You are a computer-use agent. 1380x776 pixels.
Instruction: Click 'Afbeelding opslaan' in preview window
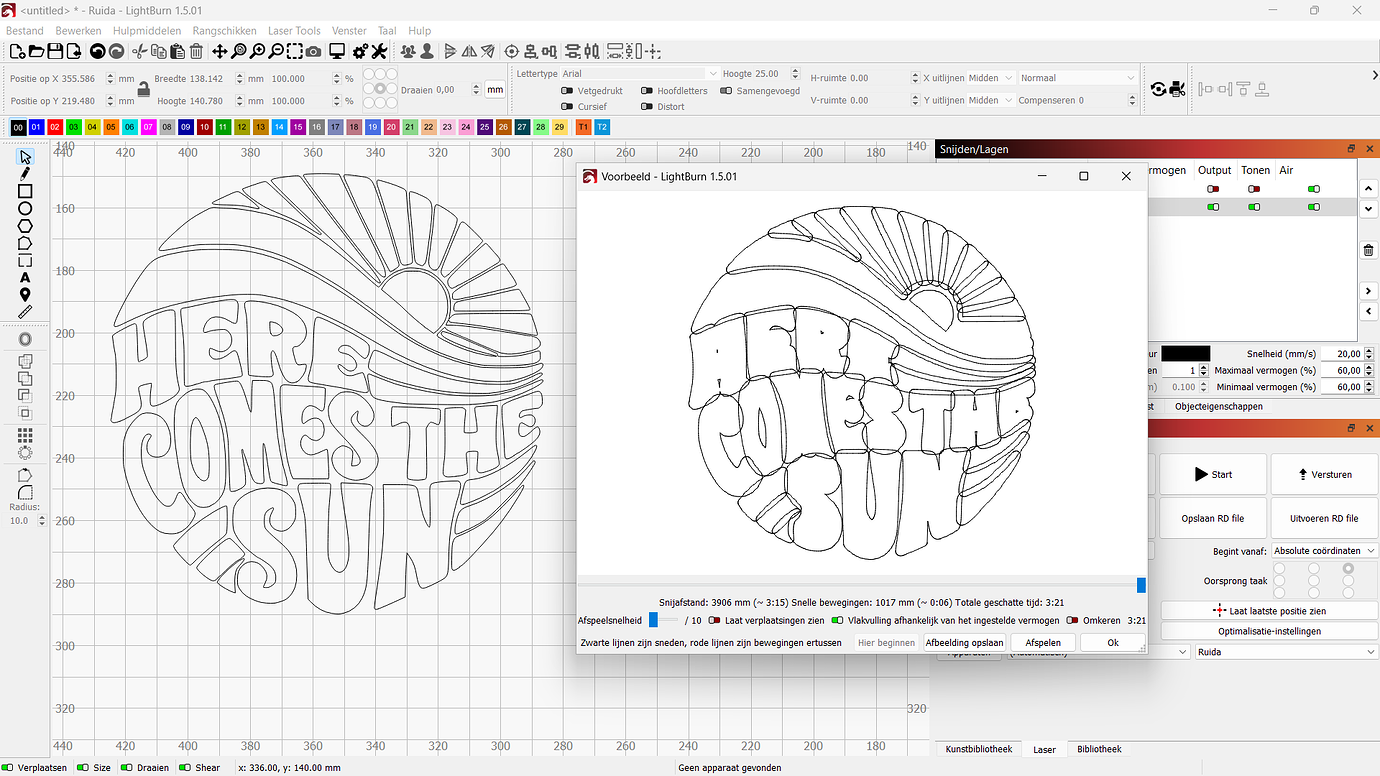[964, 643]
